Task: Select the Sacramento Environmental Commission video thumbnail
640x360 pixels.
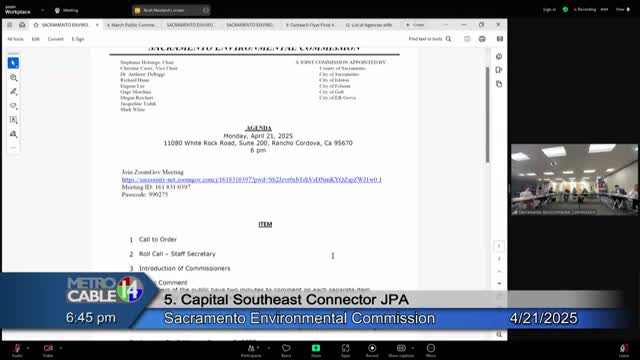Action: [574, 180]
